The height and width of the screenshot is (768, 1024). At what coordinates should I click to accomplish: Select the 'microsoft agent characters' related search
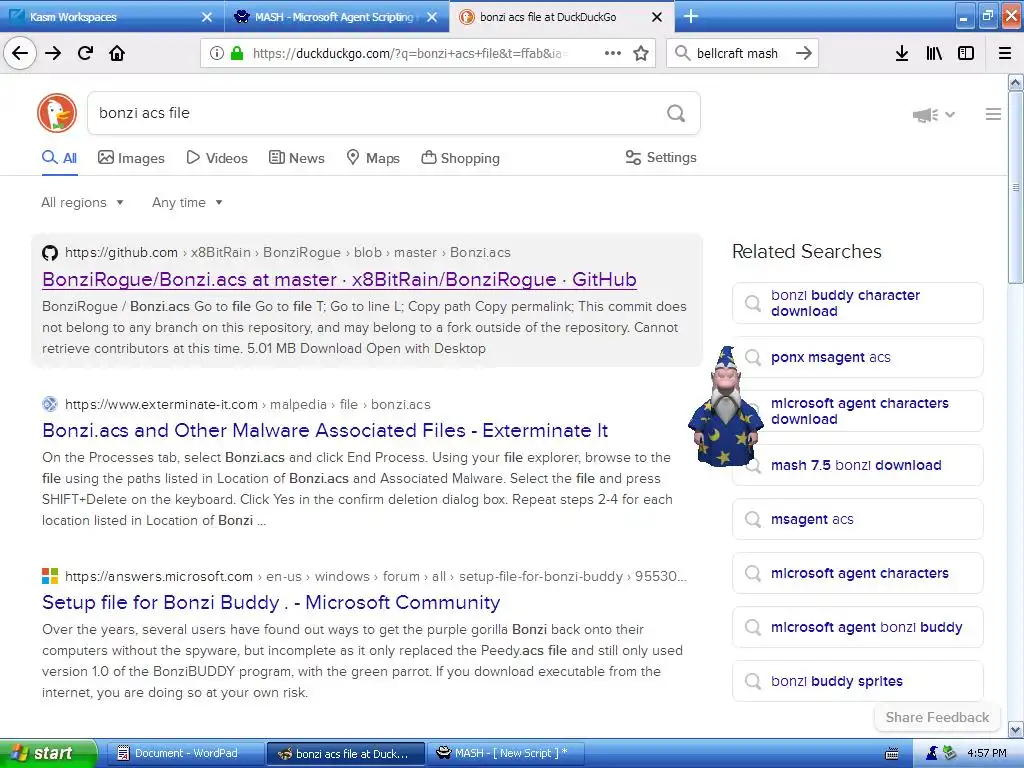point(857,573)
